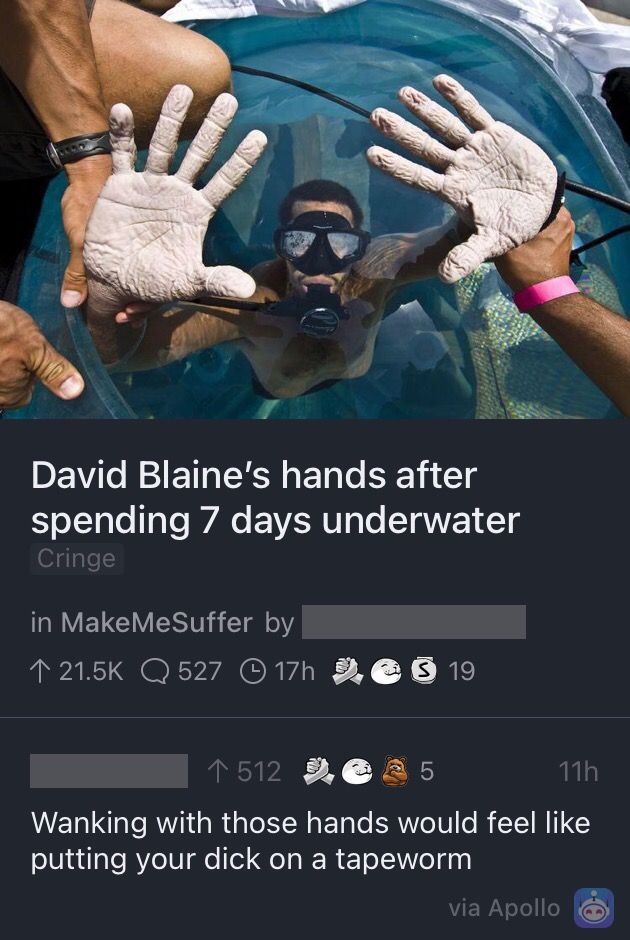Image resolution: width=630 pixels, height=940 pixels.
Task: Tap the 21.5K upvote score
Action: tap(91, 671)
